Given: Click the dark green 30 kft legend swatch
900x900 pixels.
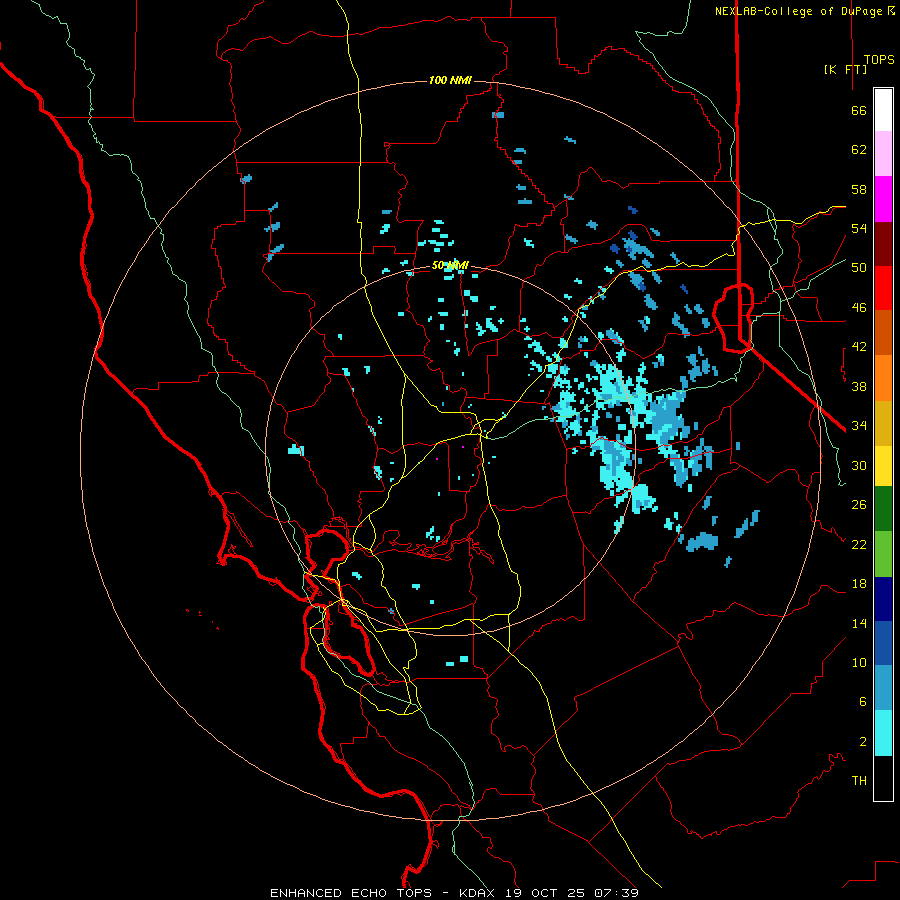Looking at the screenshot, I should 883,509.
